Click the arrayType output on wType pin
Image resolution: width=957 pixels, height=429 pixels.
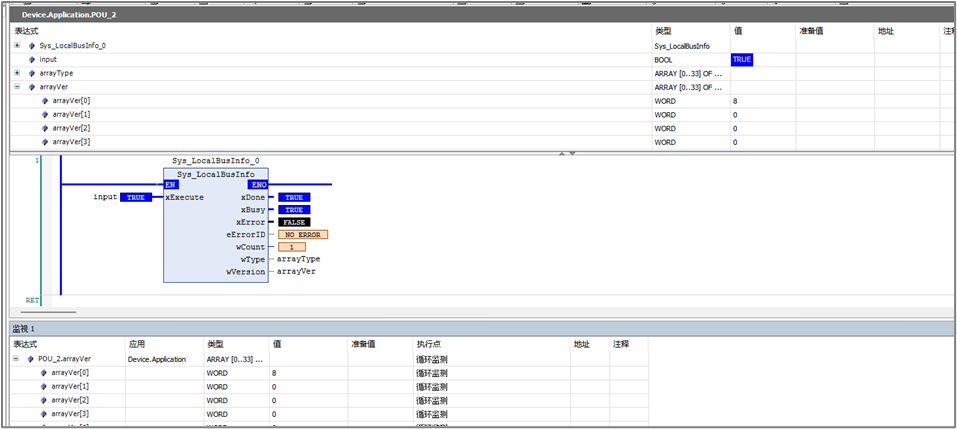tap(298, 259)
